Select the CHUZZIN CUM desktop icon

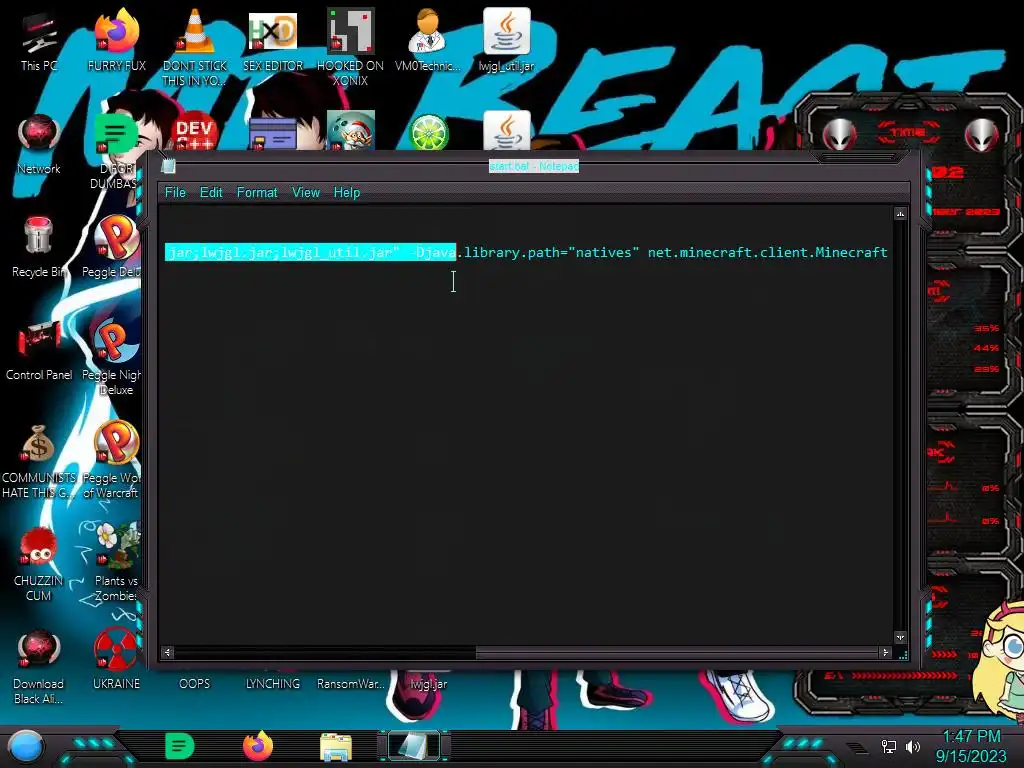[39, 563]
